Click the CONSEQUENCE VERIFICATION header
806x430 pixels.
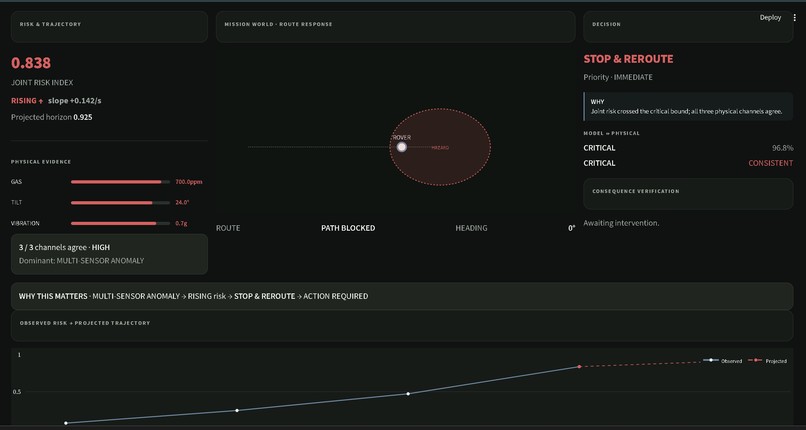636,191
